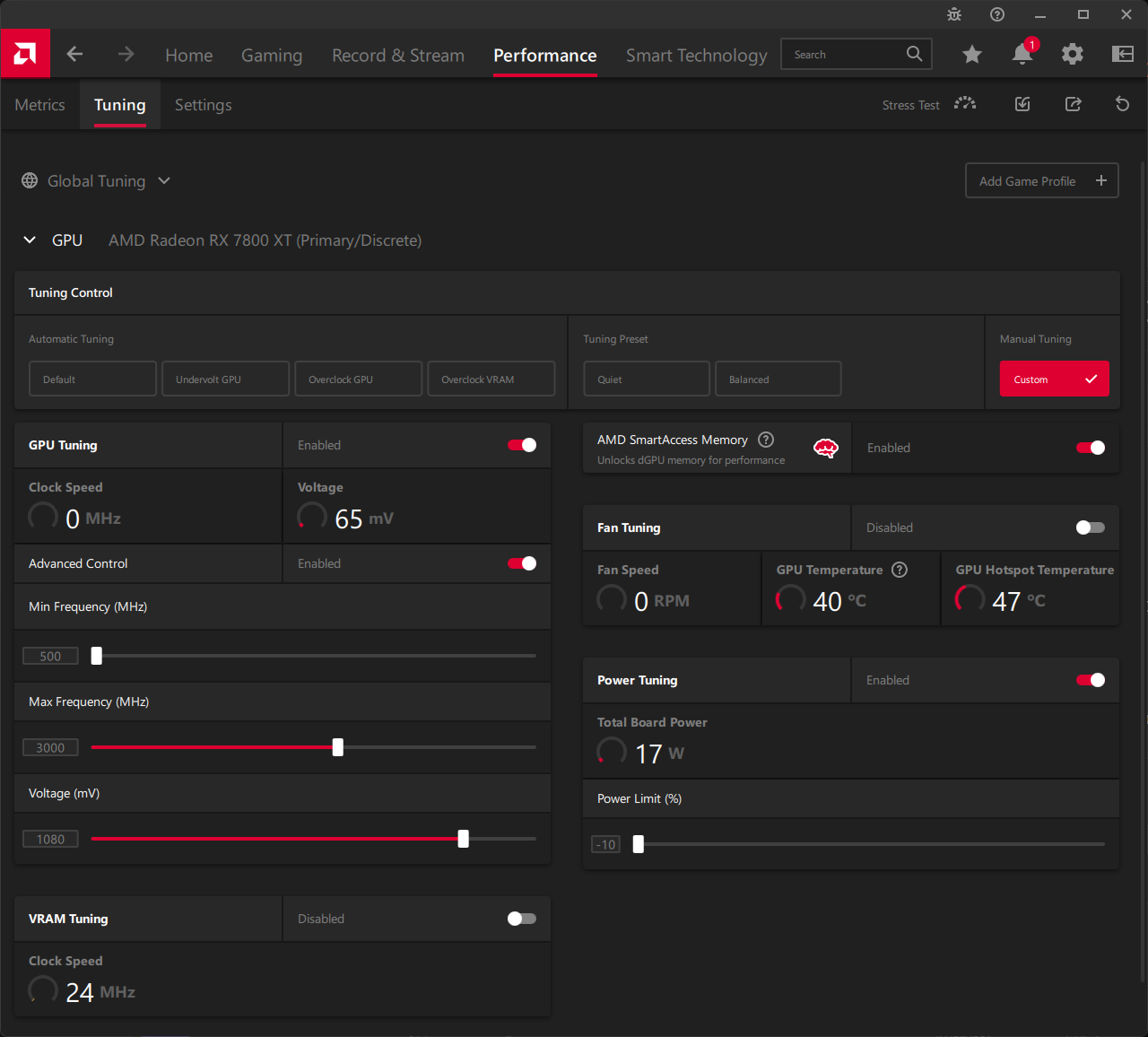
Task: Select Default automatic tuning
Action: (x=93, y=379)
